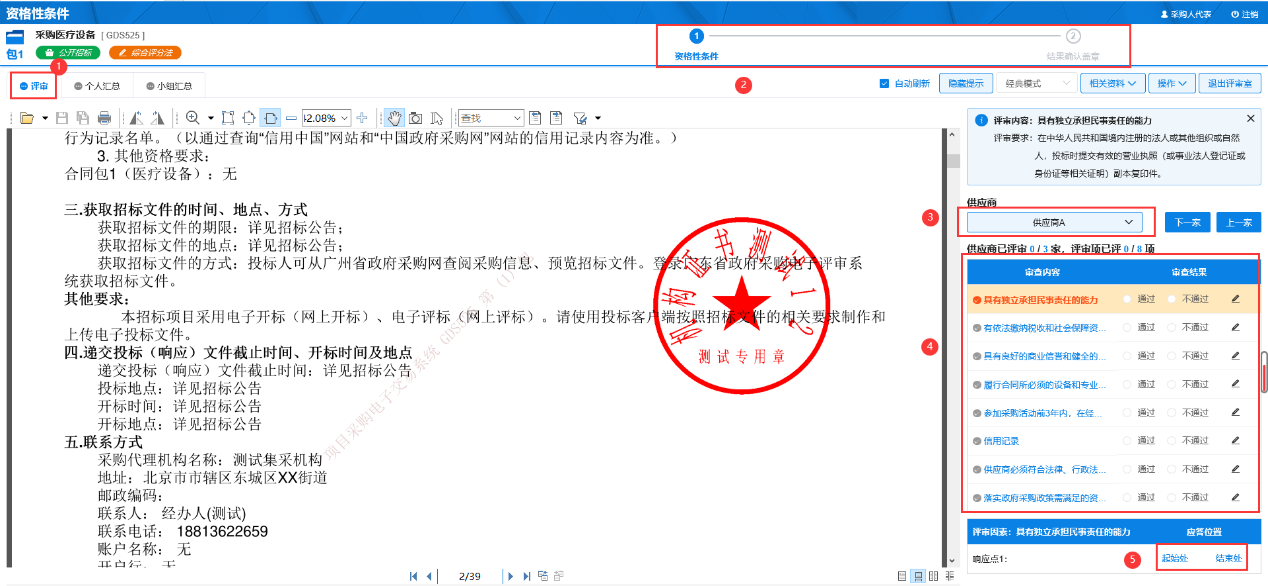Open the arrow beside the folder icon
Viewport: 1268px width, 586px height.
click(x=45, y=118)
